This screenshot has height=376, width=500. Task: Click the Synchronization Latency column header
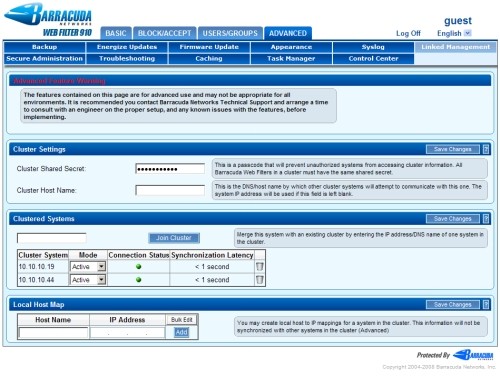pyautogui.click(x=212, y=255)
